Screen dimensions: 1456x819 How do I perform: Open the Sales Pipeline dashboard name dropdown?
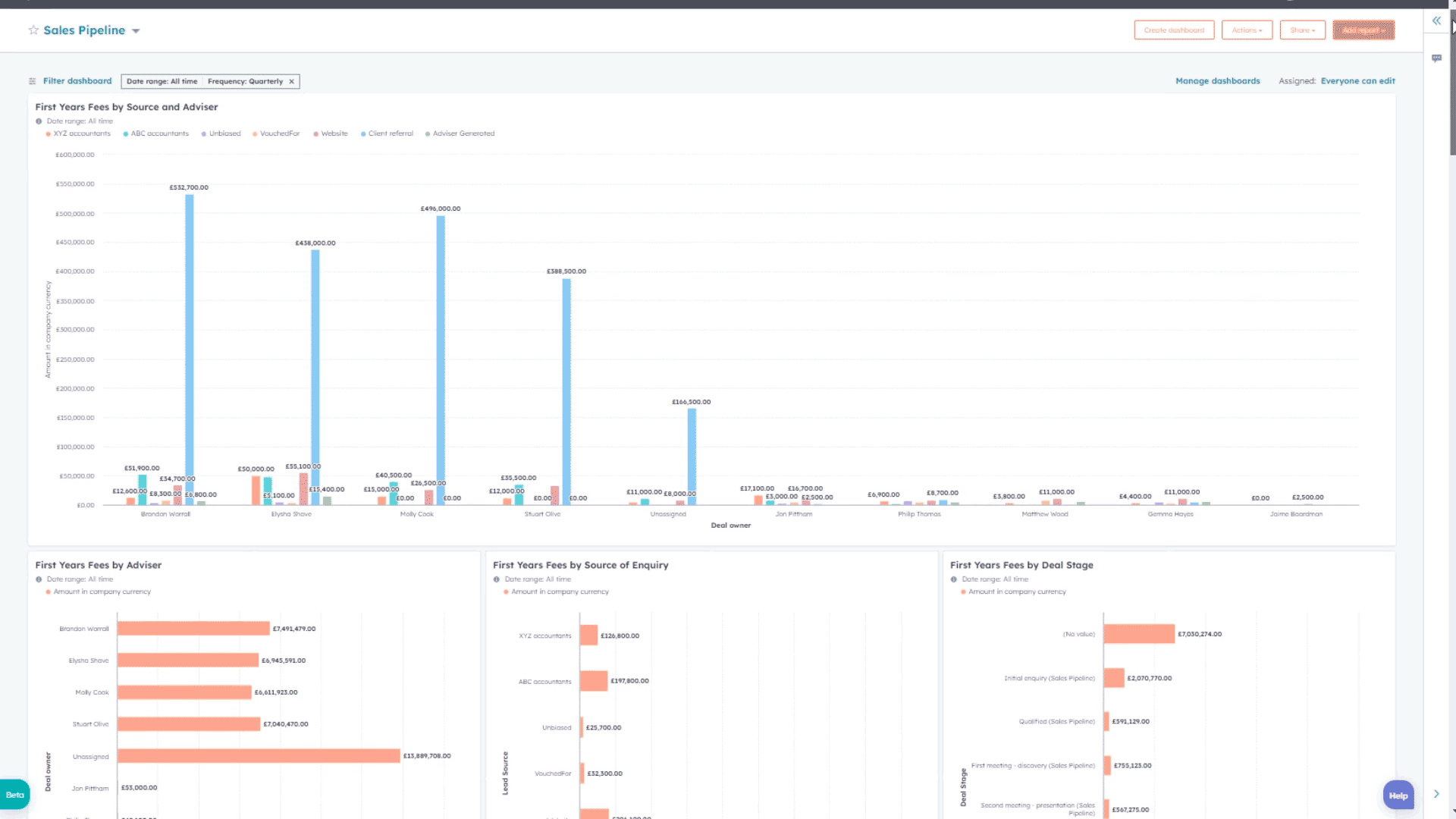(136, 31)
